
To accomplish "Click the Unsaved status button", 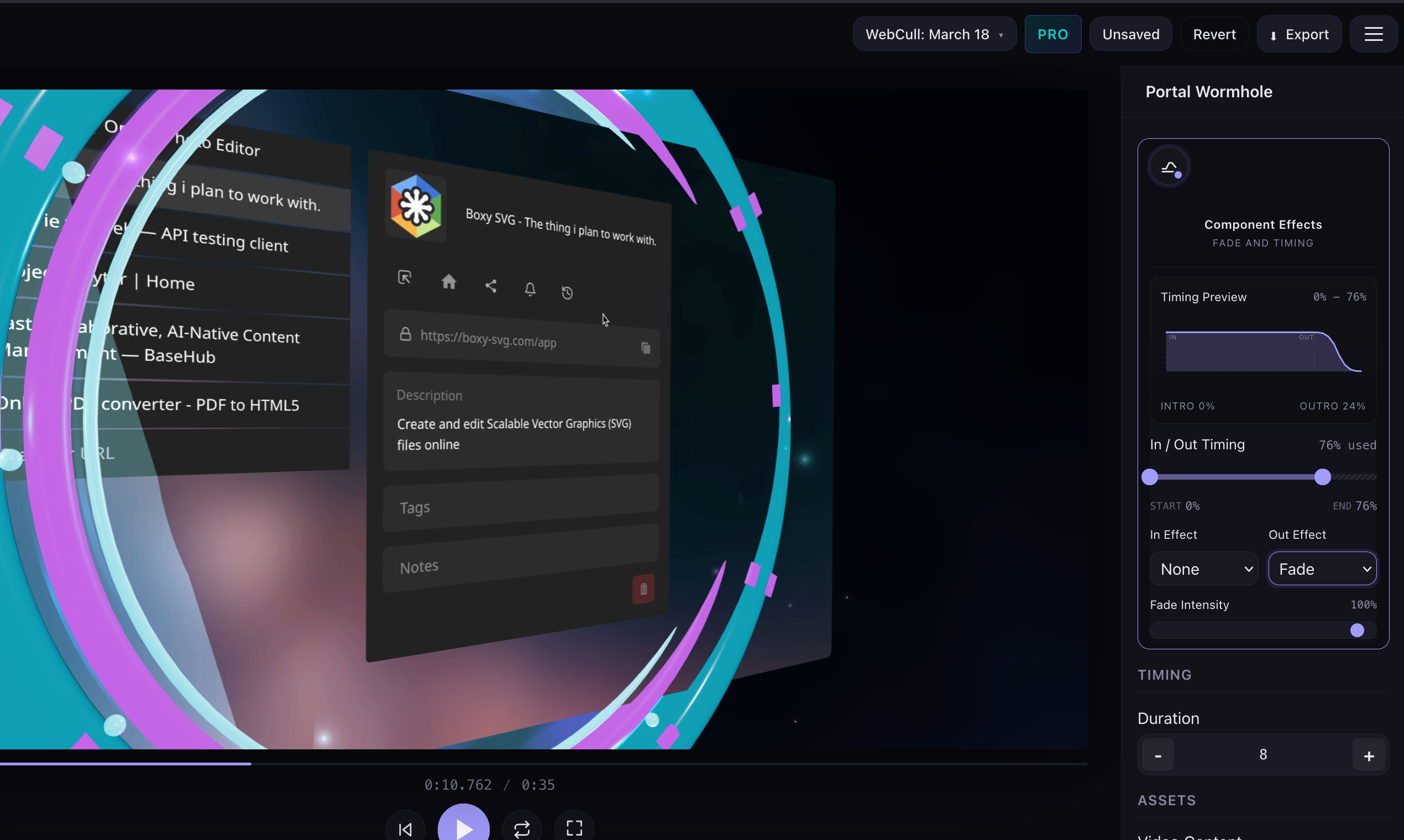I will [x=1130, y=34].
